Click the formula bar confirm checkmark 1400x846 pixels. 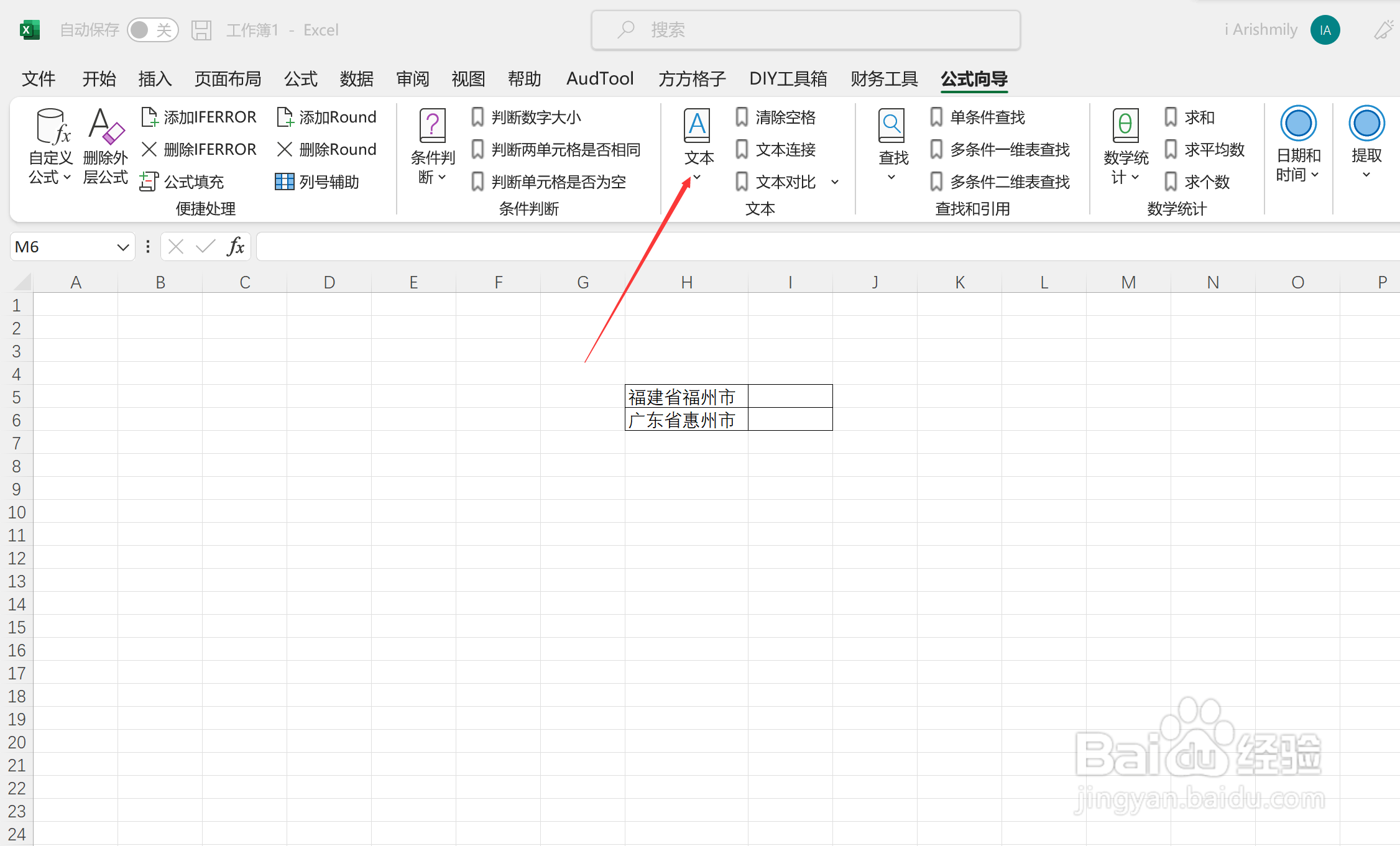(205, 247)
